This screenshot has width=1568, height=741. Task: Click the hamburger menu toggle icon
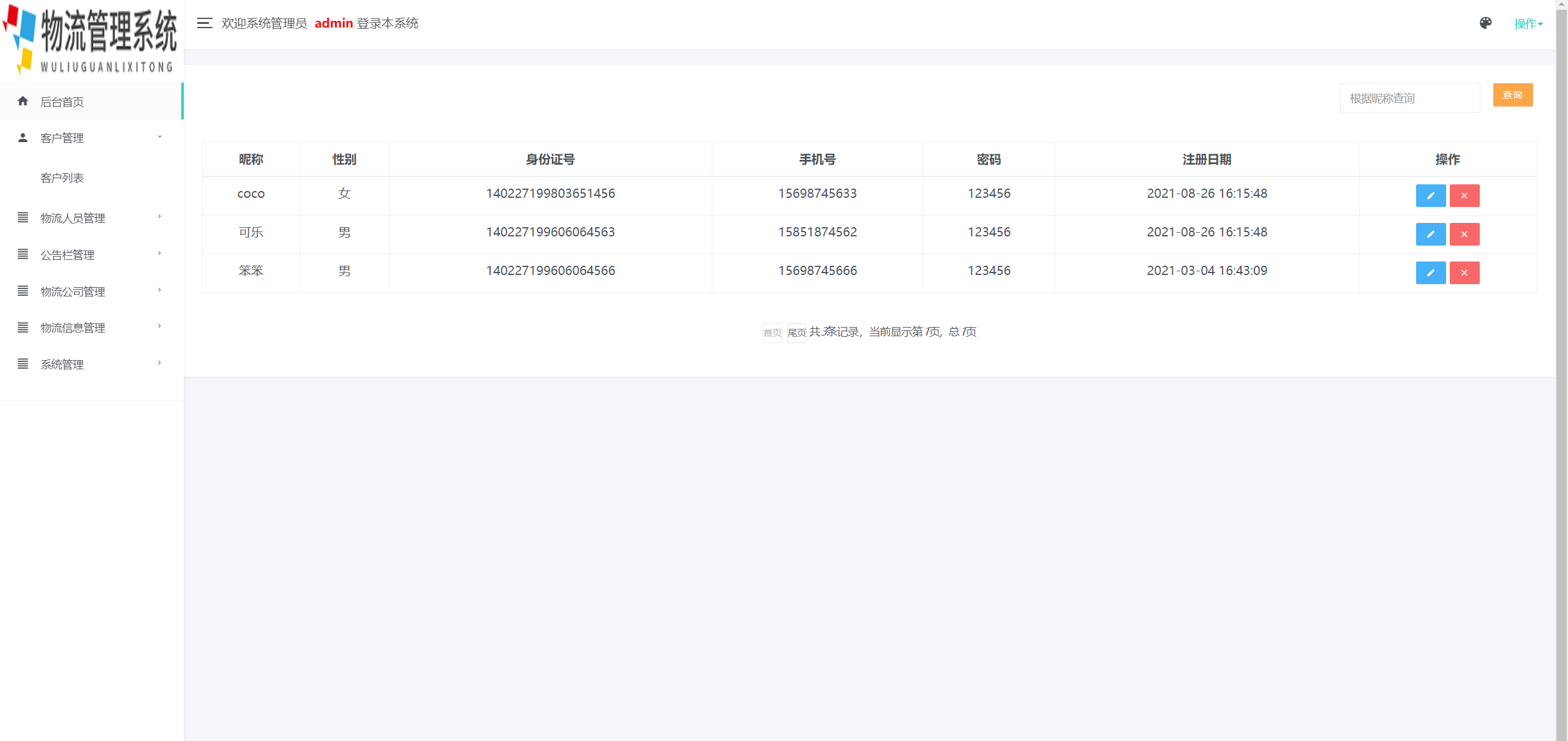tap(205, 23)
